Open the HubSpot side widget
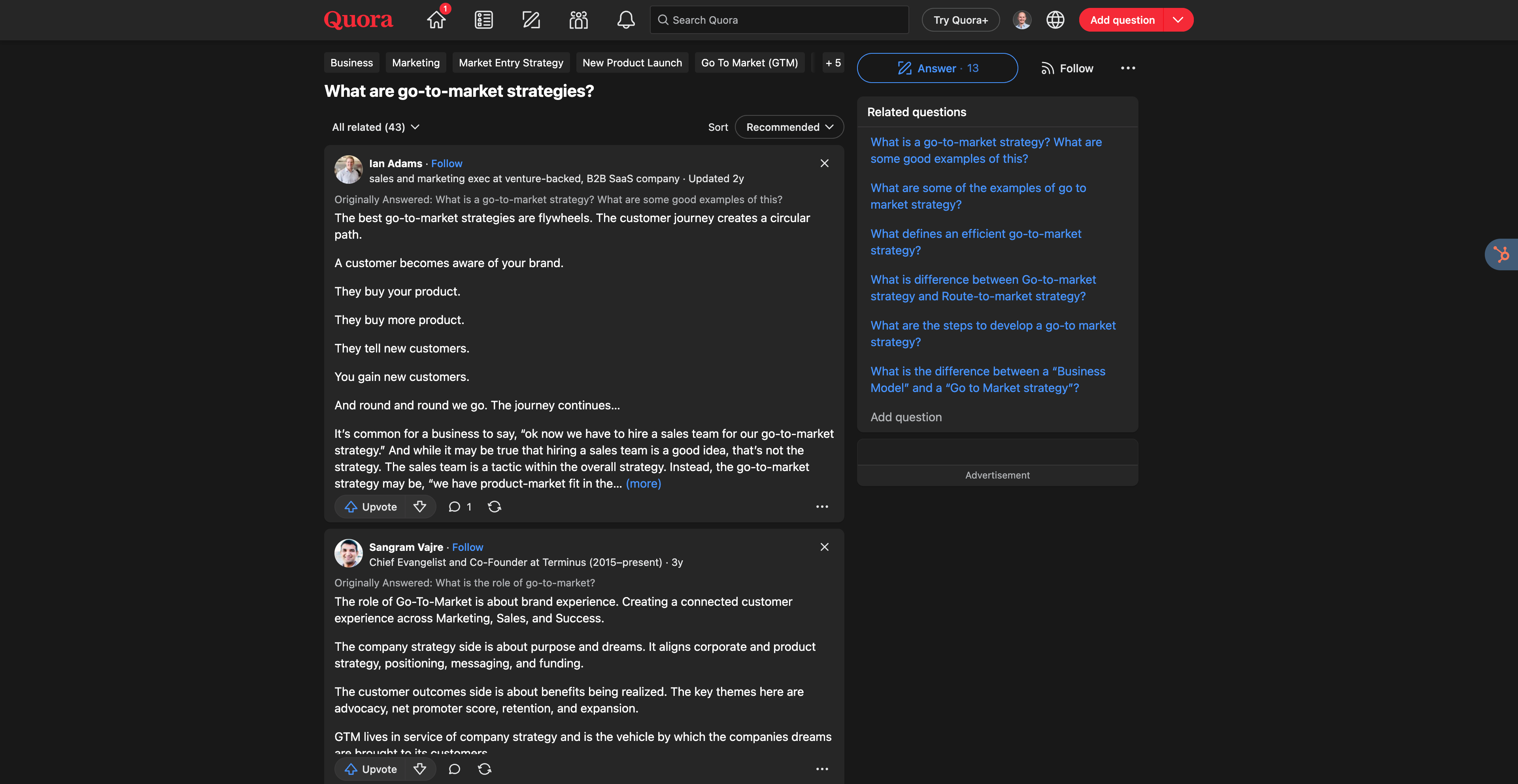The width and height of the screenshot is (1518, 784). (x=1501, y=254)
